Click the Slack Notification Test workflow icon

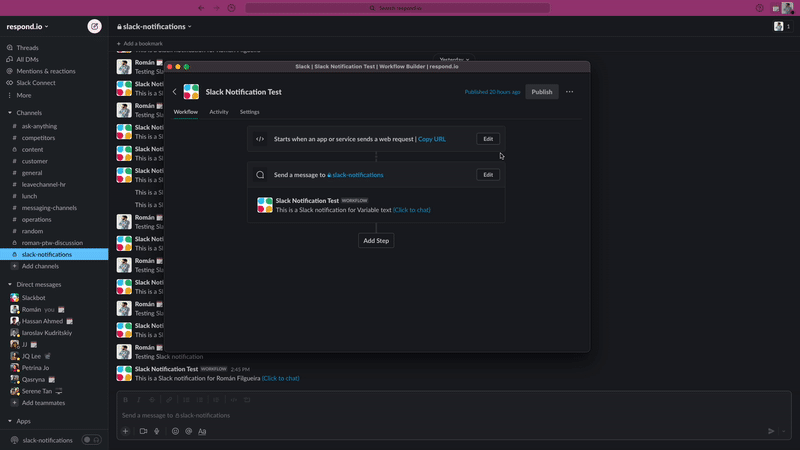pos(191,92)
